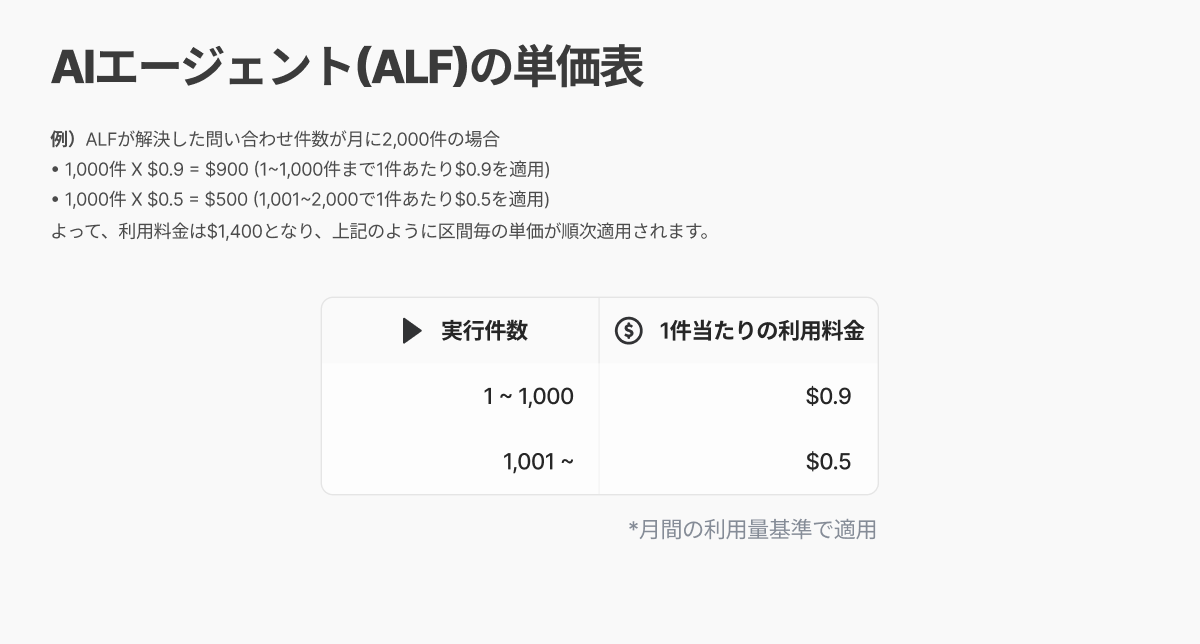Click the (1~1,000件まで1件あたり$0.9を適用) note
Viewport: 1200px width, 644px height.
coord(402,169)
